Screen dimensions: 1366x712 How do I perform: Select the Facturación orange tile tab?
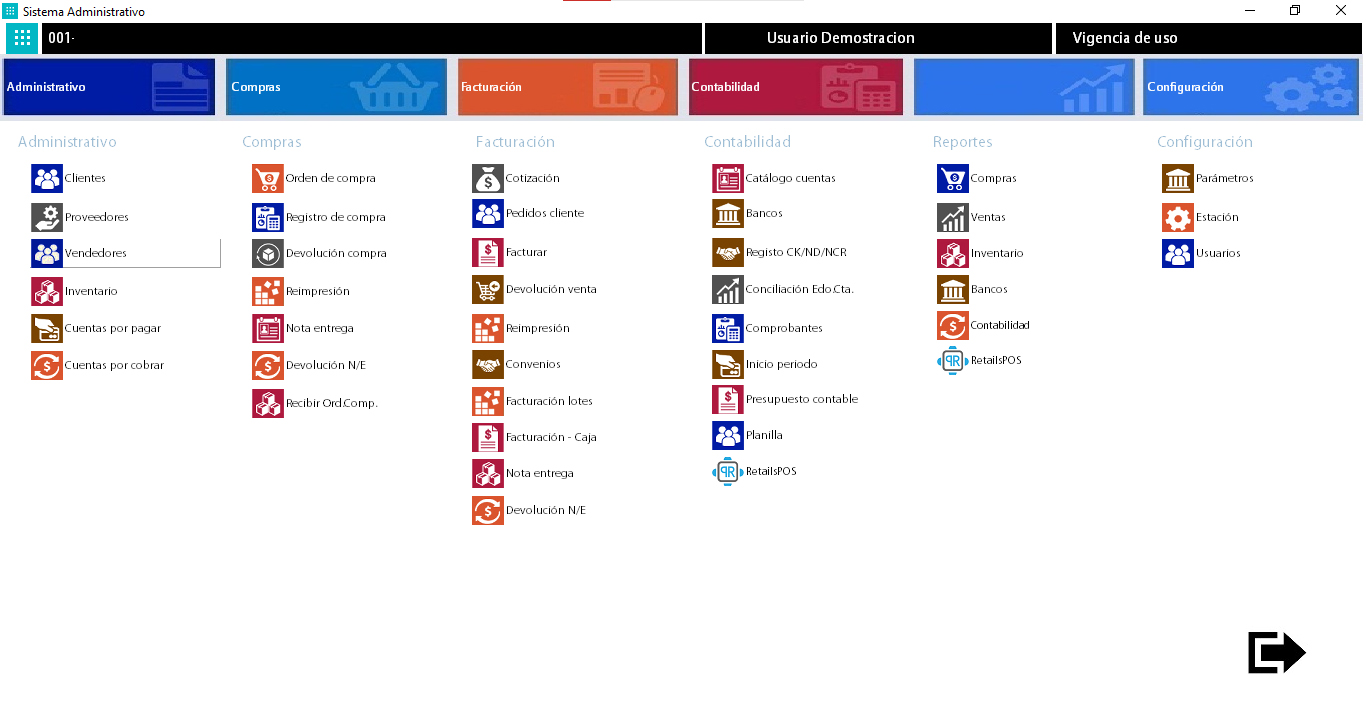click(x=567, y=87)
